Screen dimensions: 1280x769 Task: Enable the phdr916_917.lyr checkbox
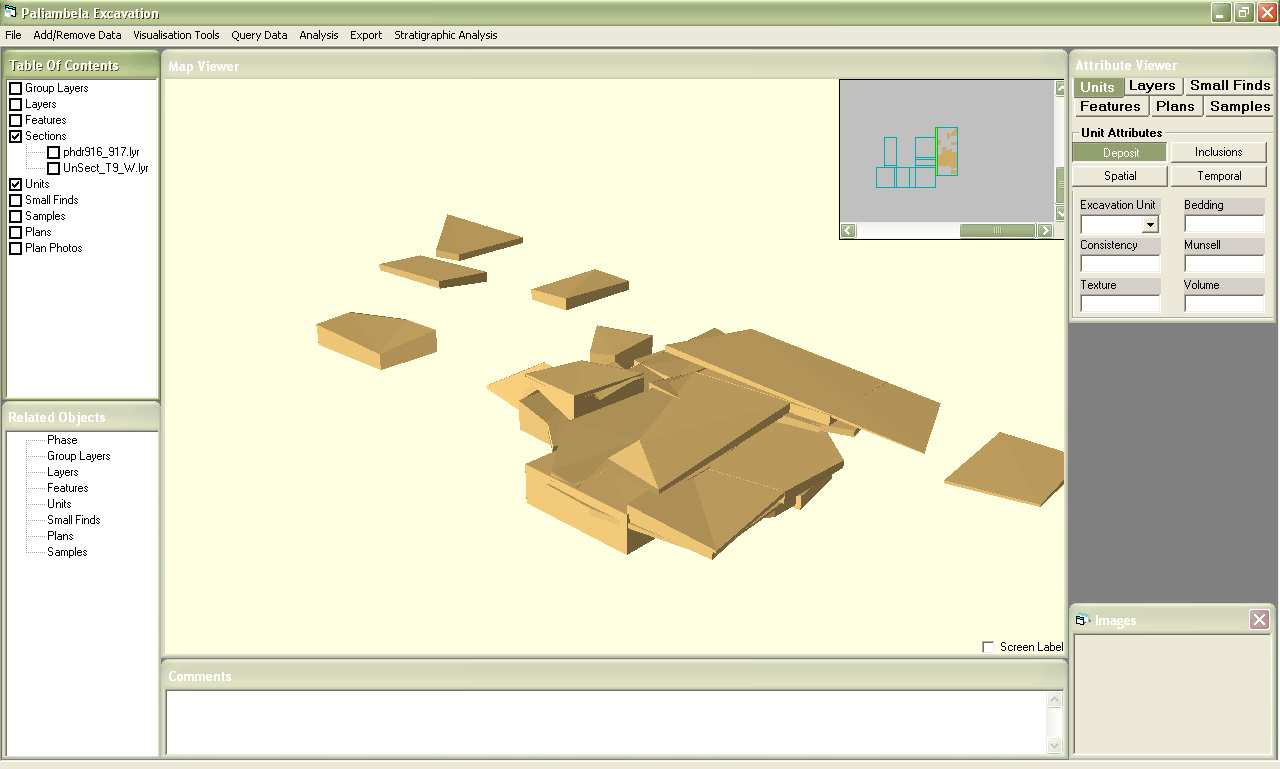54,152
